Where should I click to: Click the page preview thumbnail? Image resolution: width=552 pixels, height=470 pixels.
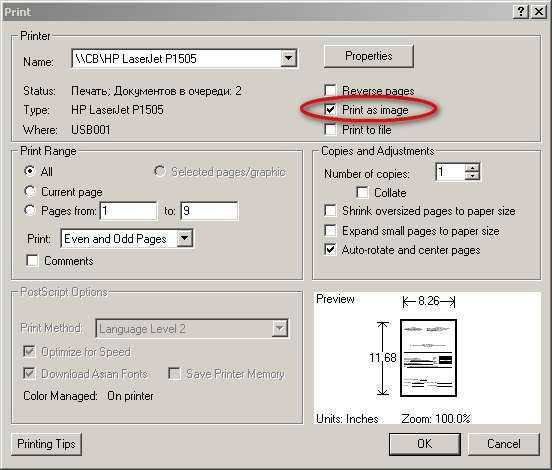428,358
